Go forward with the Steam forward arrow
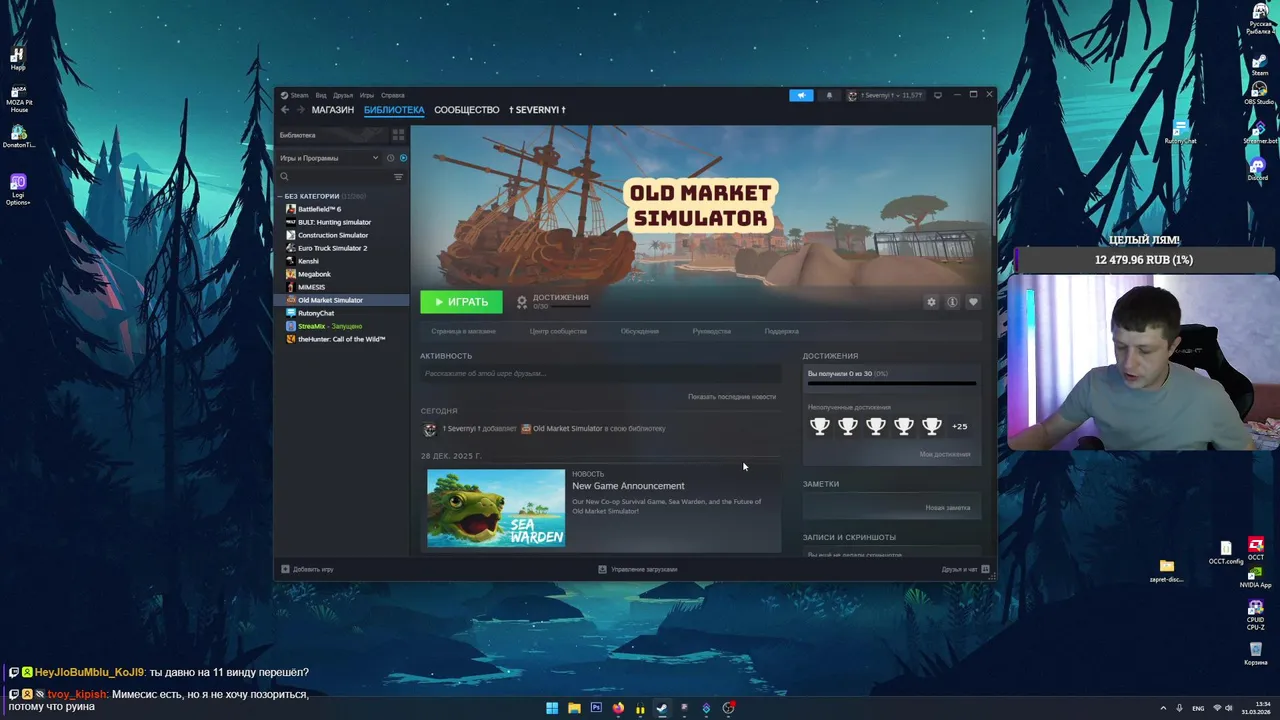This screenshot has width=1280, height=720. point(299,110)
